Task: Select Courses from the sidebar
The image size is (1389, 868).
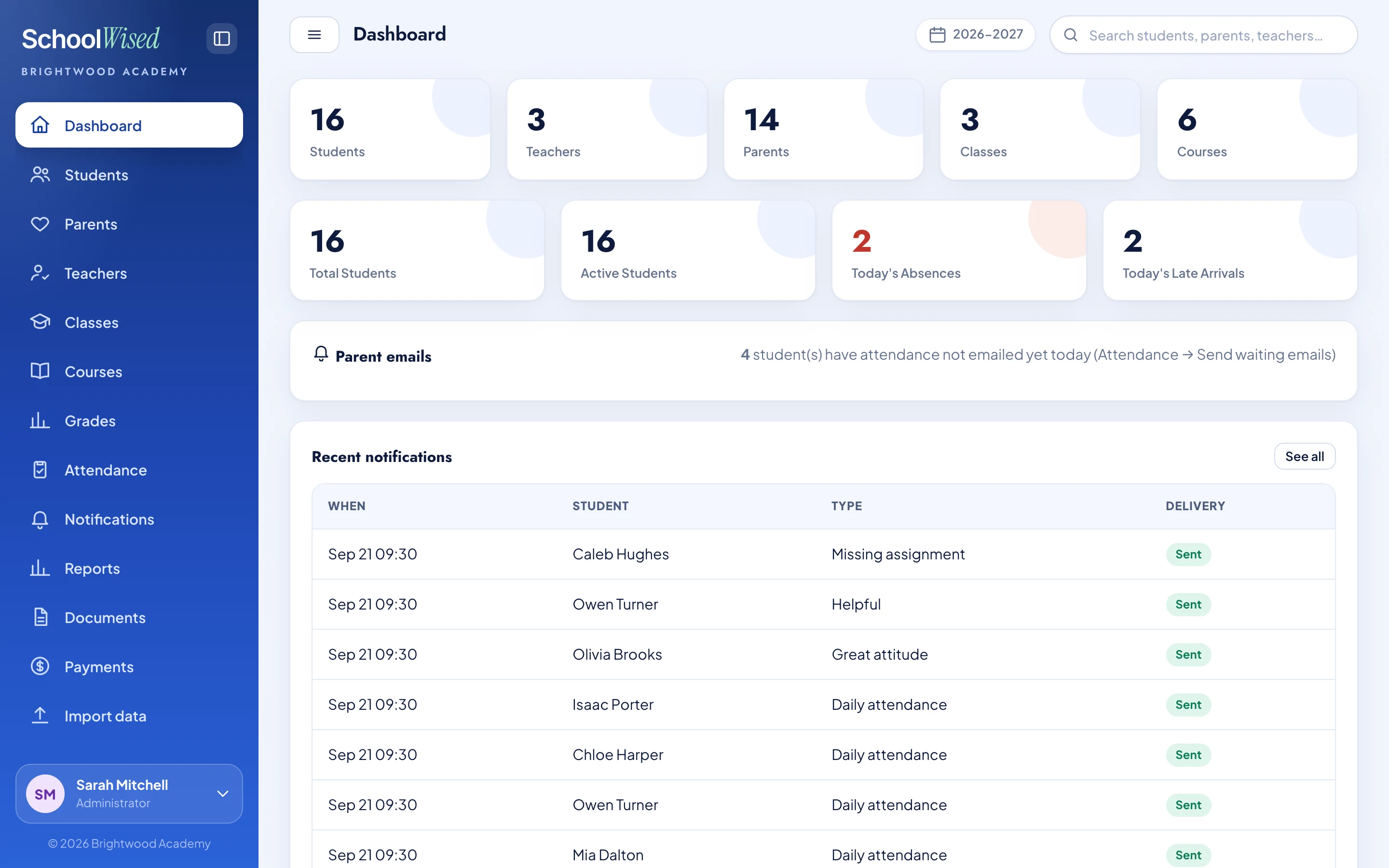Action: 129,371
